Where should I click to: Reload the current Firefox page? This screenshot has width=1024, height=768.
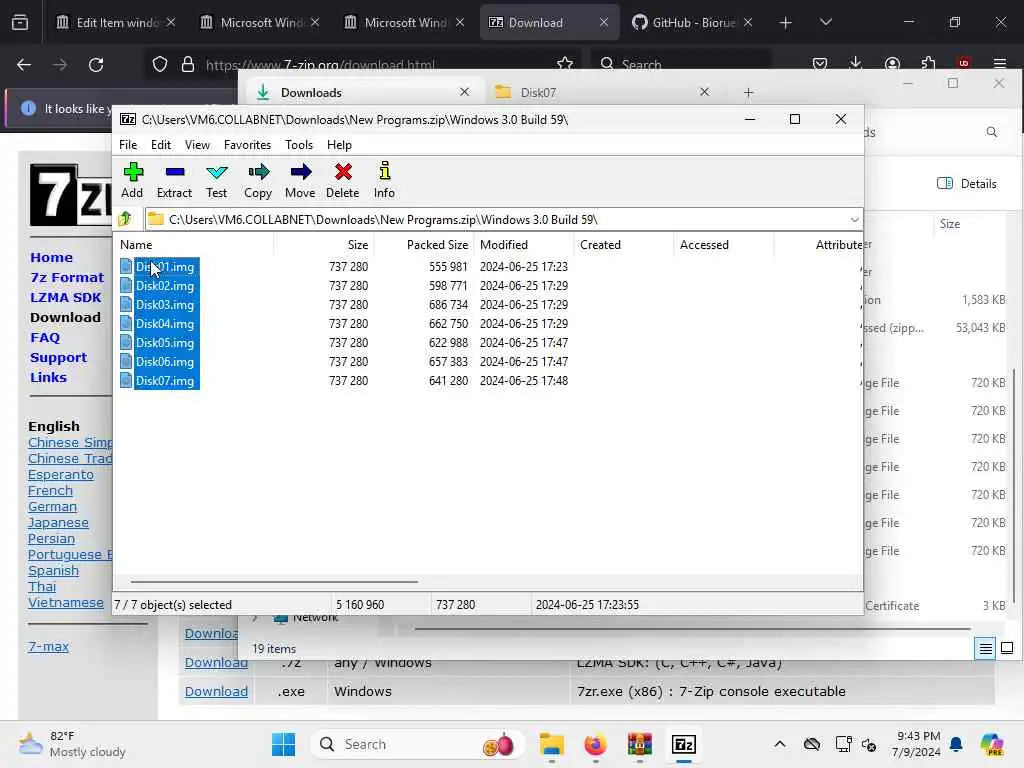click(x=96, y=64)
